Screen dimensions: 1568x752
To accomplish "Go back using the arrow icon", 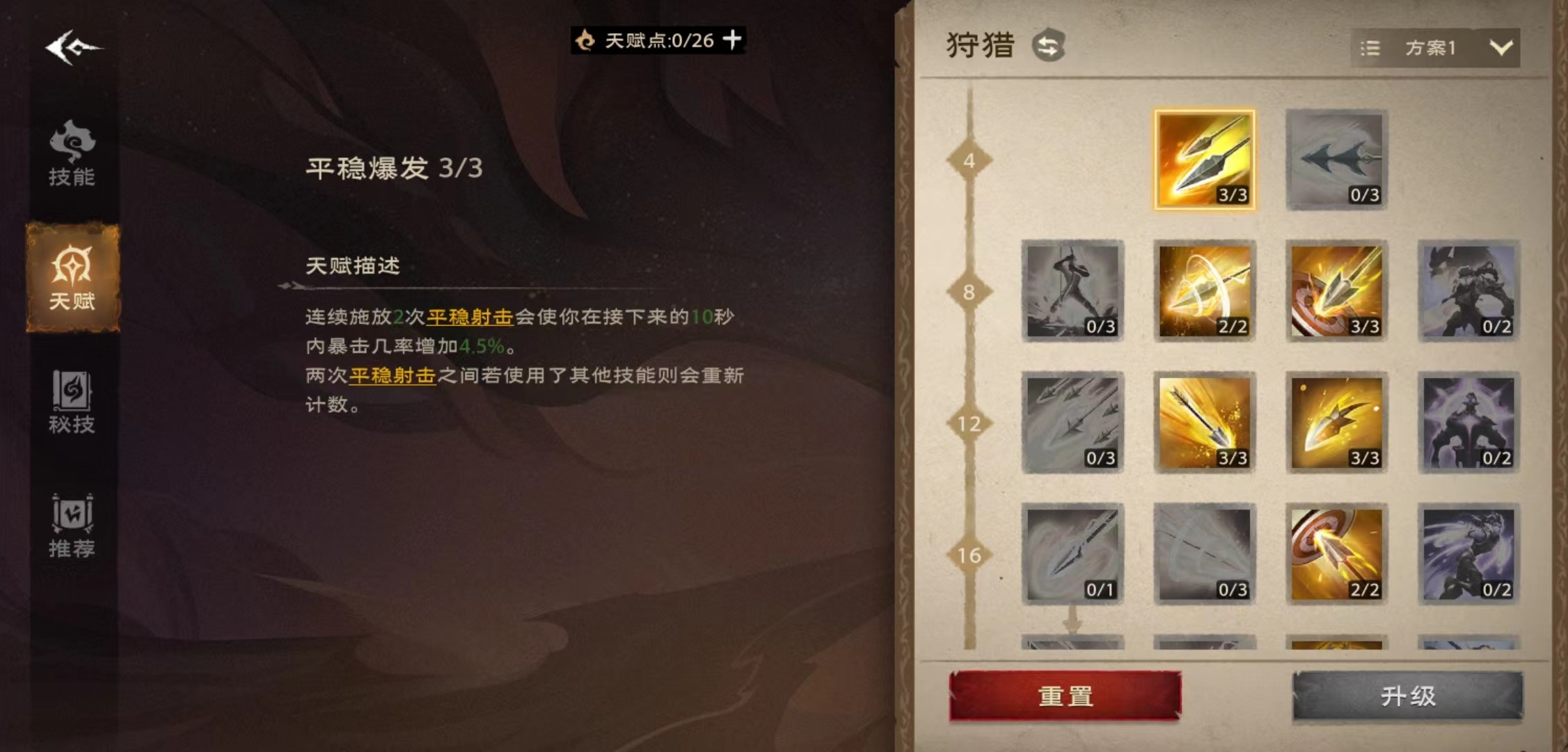I will point(72,47).
